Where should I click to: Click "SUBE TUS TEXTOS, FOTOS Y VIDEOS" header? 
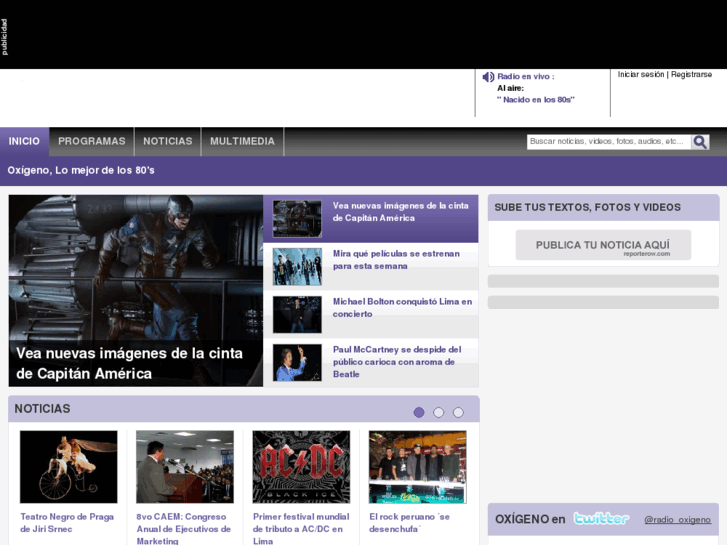coord(587,207)
